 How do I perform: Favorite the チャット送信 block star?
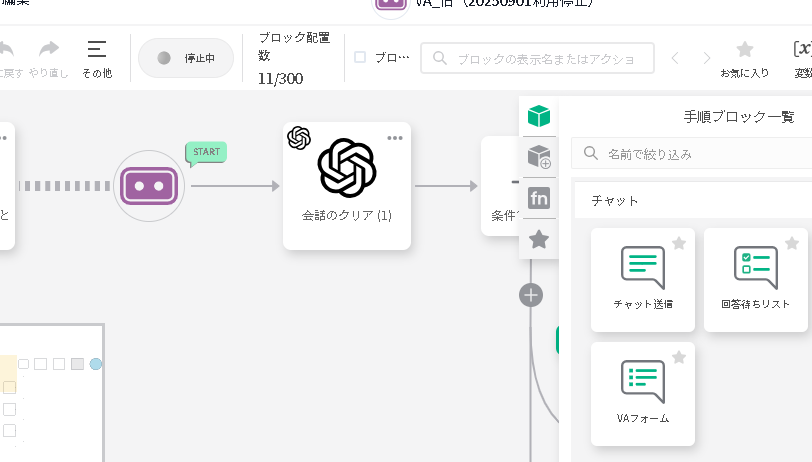tap(679, 243)
